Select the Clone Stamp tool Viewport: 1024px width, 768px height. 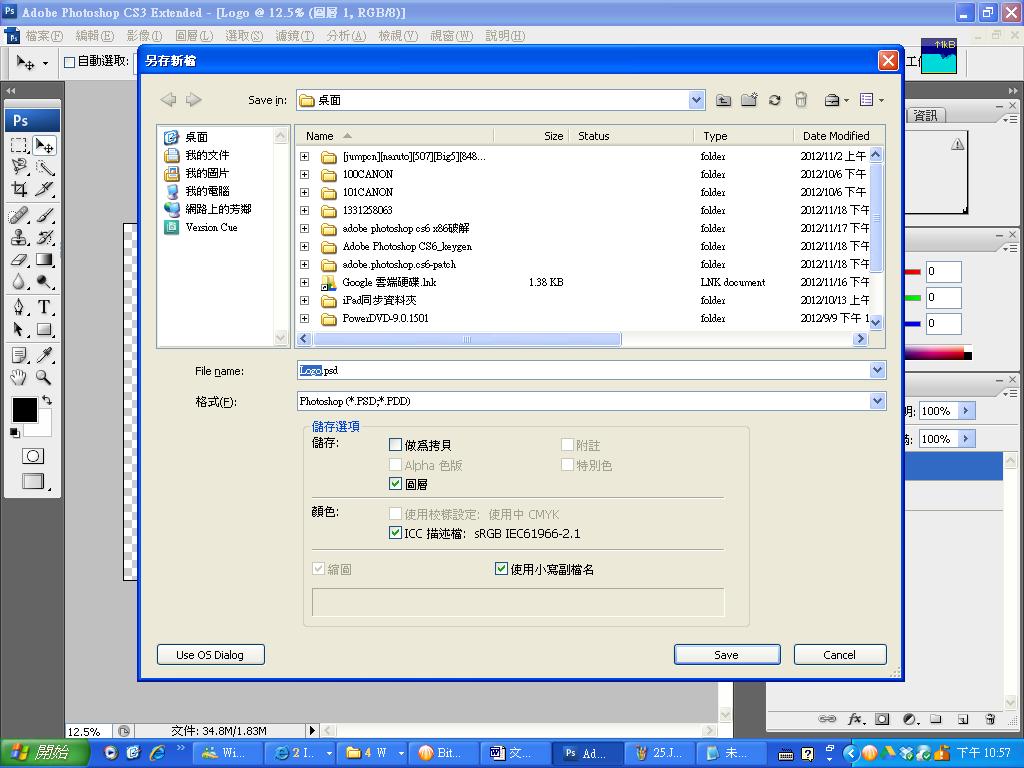20,237
